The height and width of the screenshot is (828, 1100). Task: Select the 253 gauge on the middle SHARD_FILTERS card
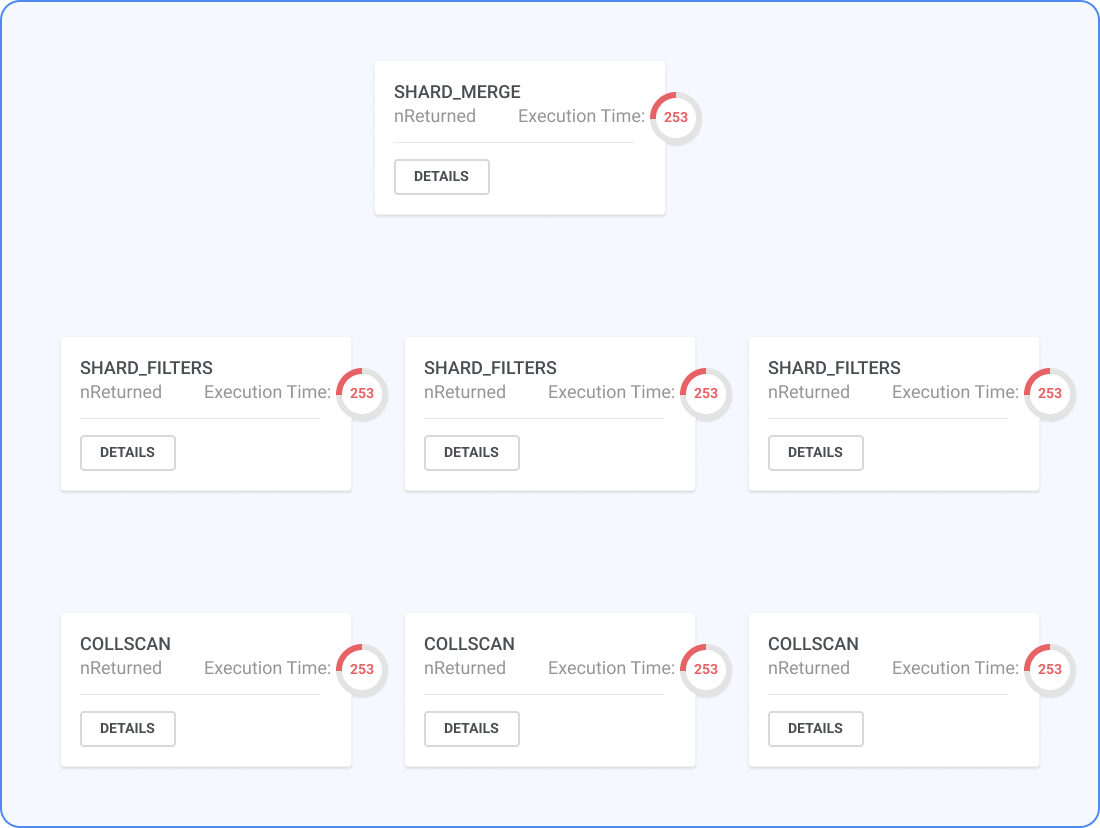(x=706, y=393)
